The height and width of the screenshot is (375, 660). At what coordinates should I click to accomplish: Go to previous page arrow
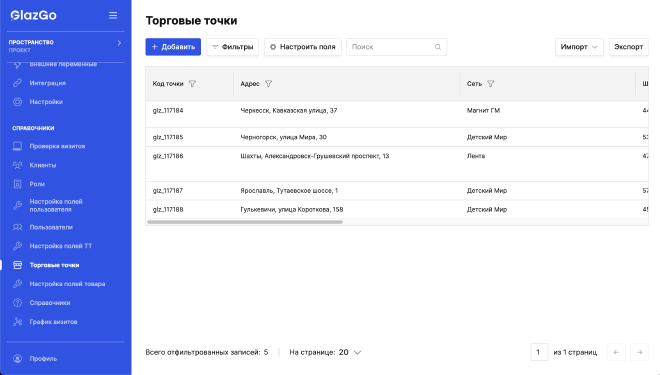pyautogui.click(x=616, y=352)
